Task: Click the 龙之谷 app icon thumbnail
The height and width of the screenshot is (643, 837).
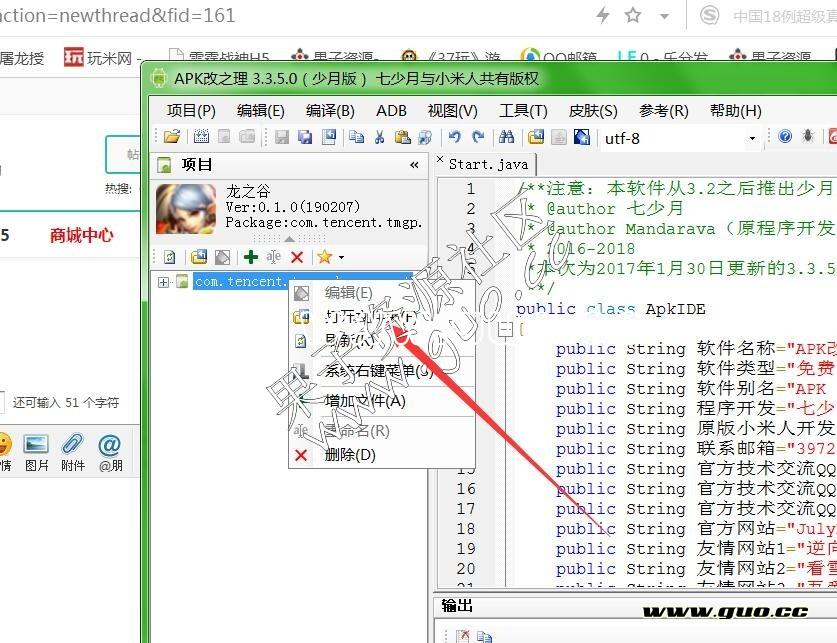Action: [x=186, y=209]
